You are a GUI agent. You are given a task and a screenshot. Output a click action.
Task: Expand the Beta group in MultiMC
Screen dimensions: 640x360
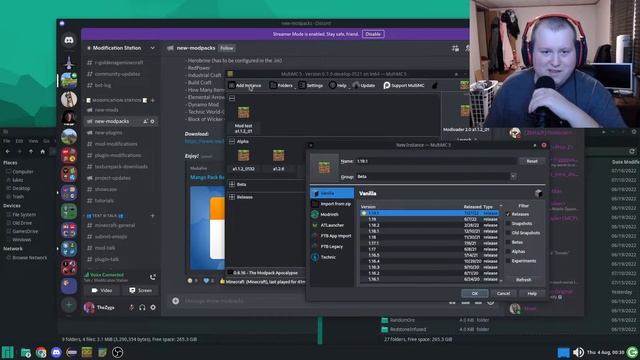(x=232, y=184)
